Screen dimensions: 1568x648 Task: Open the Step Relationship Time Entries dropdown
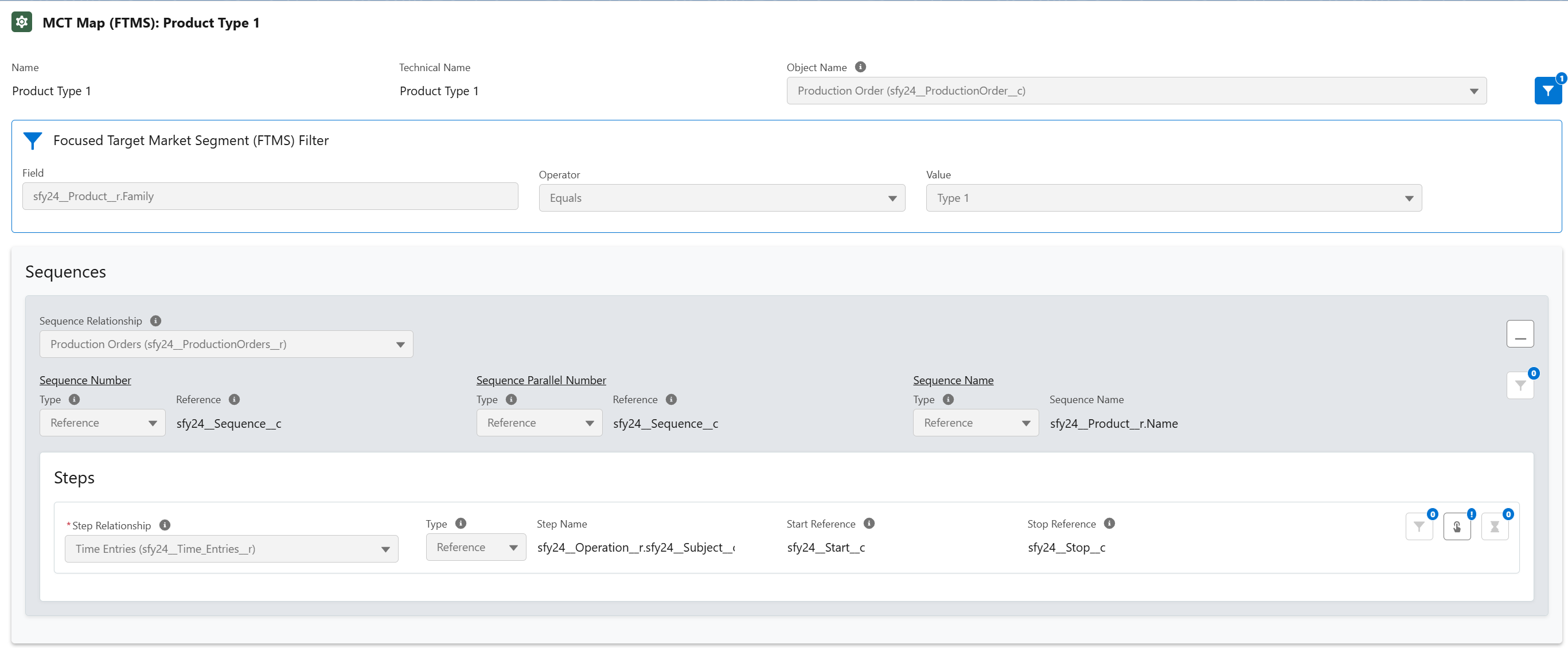pyautogui.click(x=231, y=549)
